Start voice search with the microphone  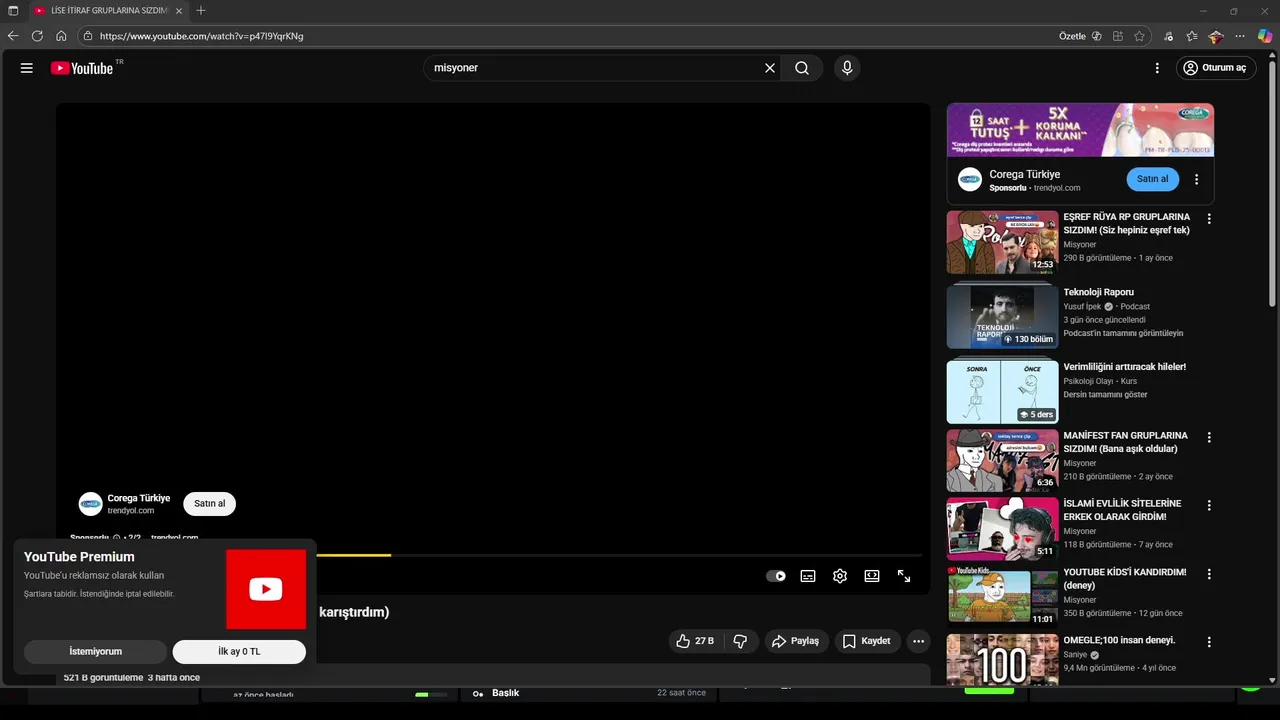(847, 68)
